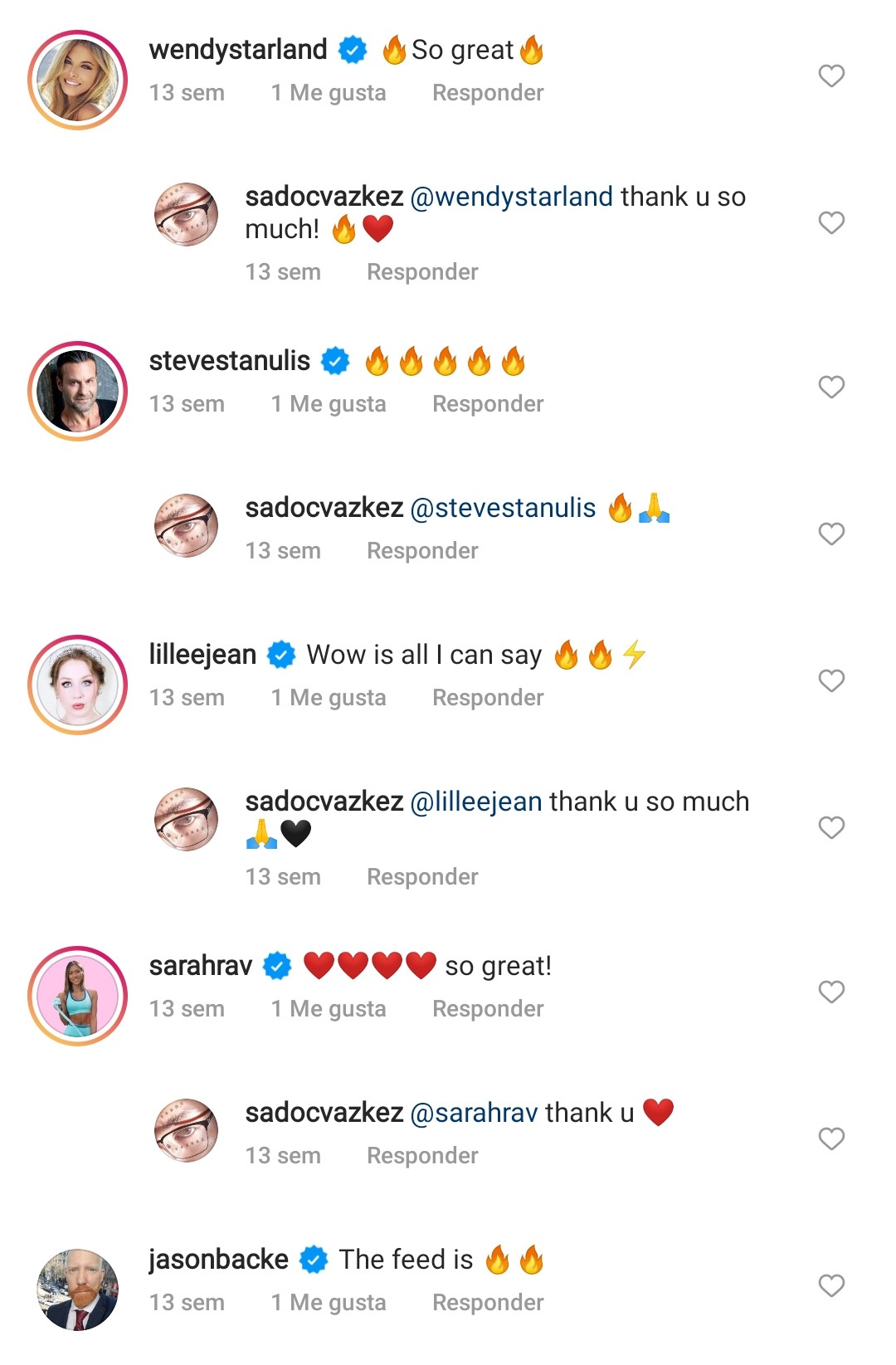Open the @sarahrav mention link

click(x=474, y=1113)
